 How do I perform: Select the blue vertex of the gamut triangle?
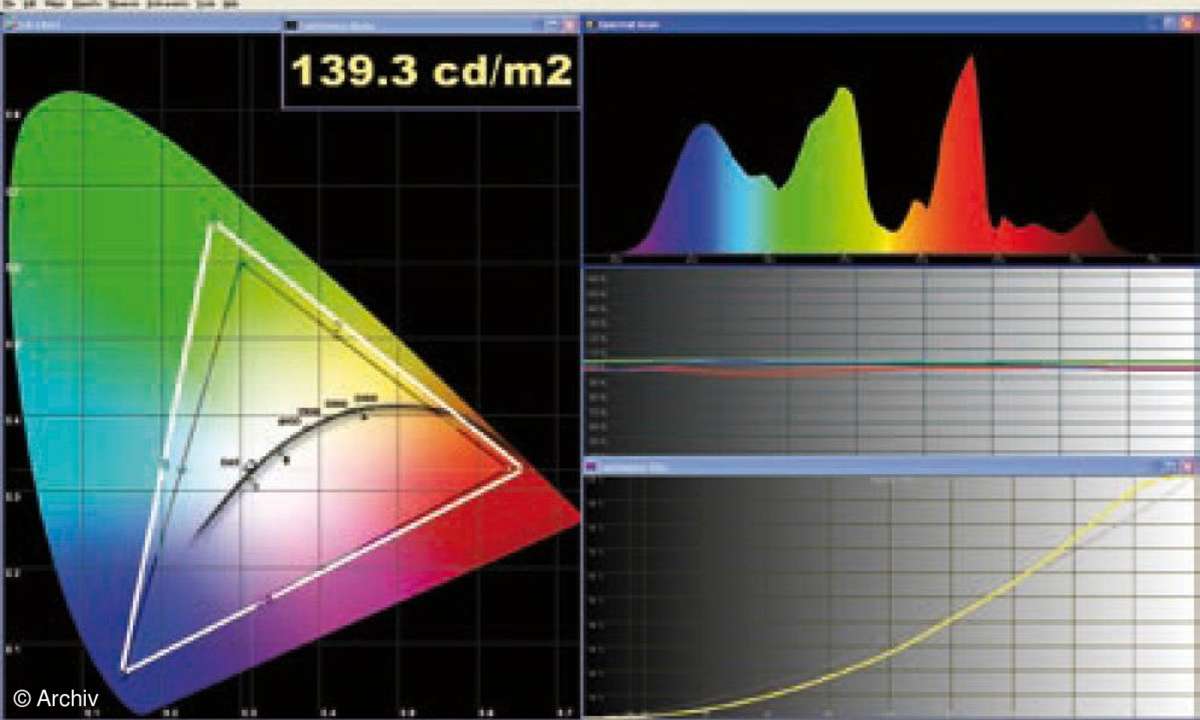pyautogui.click(x=124, y=668)
